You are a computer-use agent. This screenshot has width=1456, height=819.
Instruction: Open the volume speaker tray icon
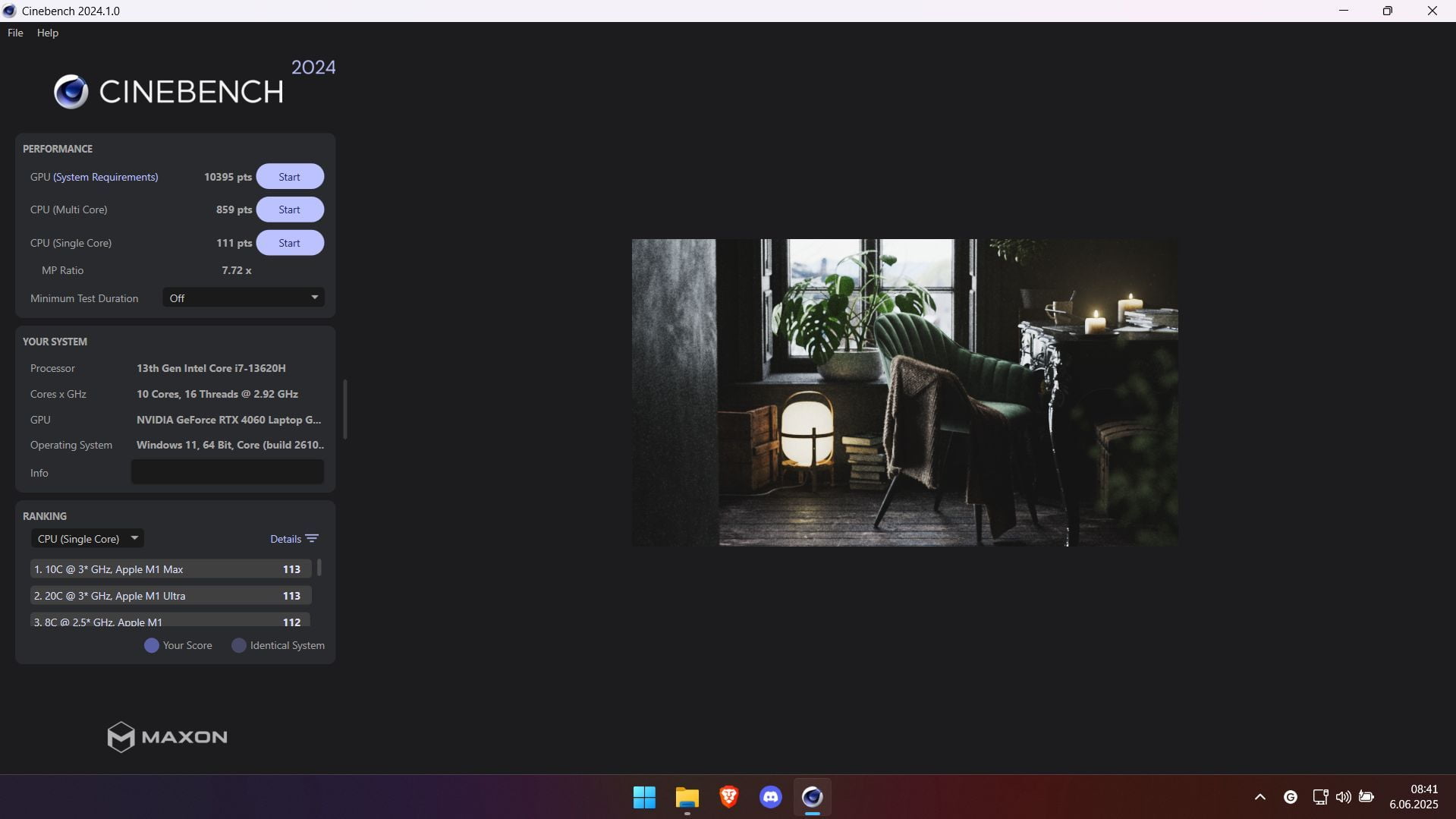click(x=1344, y=797)
